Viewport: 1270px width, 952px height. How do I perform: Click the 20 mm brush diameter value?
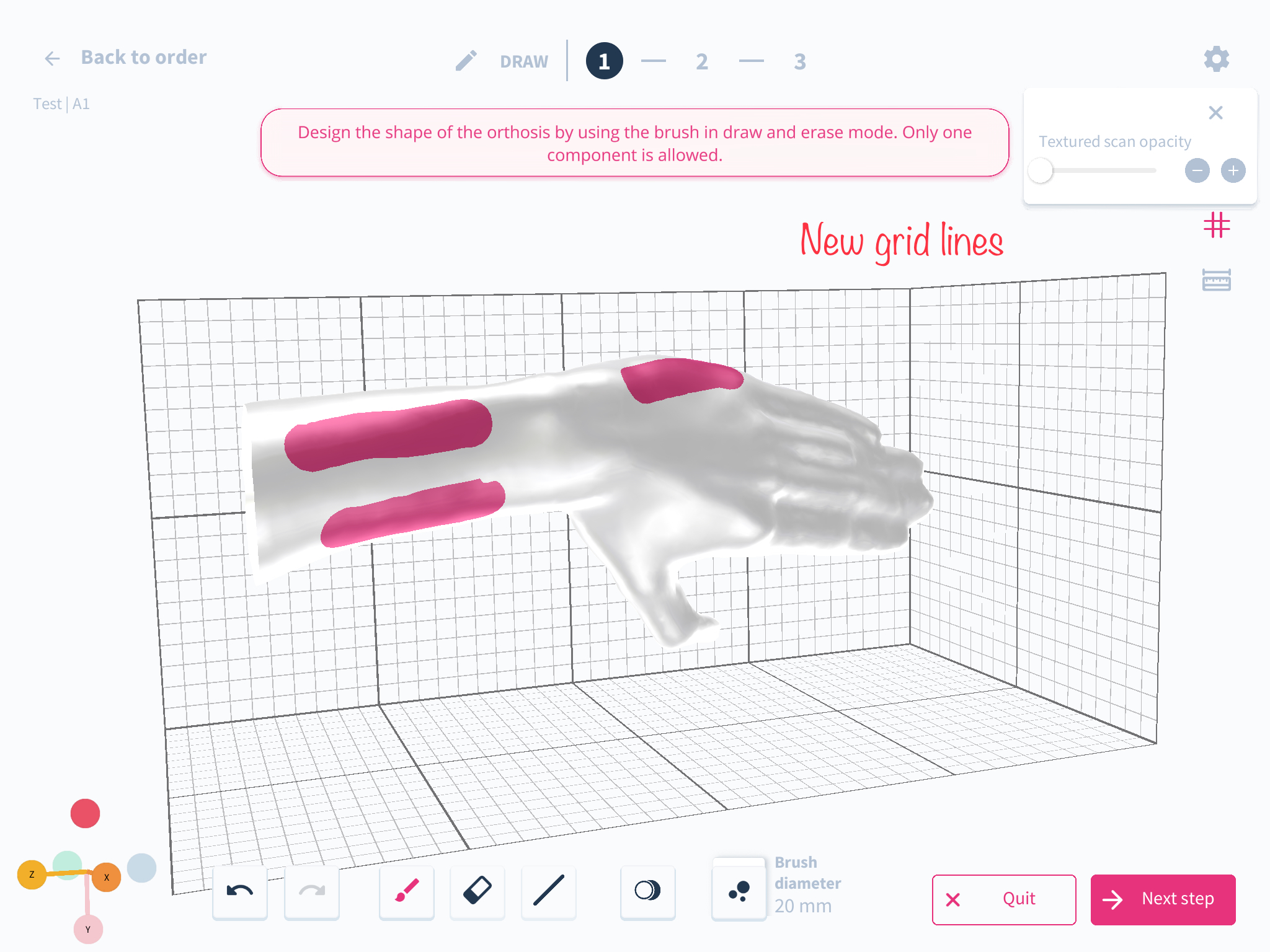pos(803,906)
